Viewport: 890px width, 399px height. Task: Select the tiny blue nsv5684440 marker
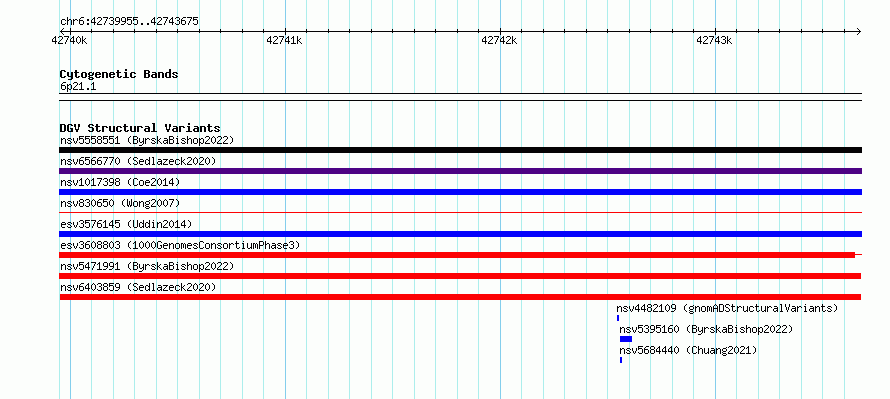point(621,360)
